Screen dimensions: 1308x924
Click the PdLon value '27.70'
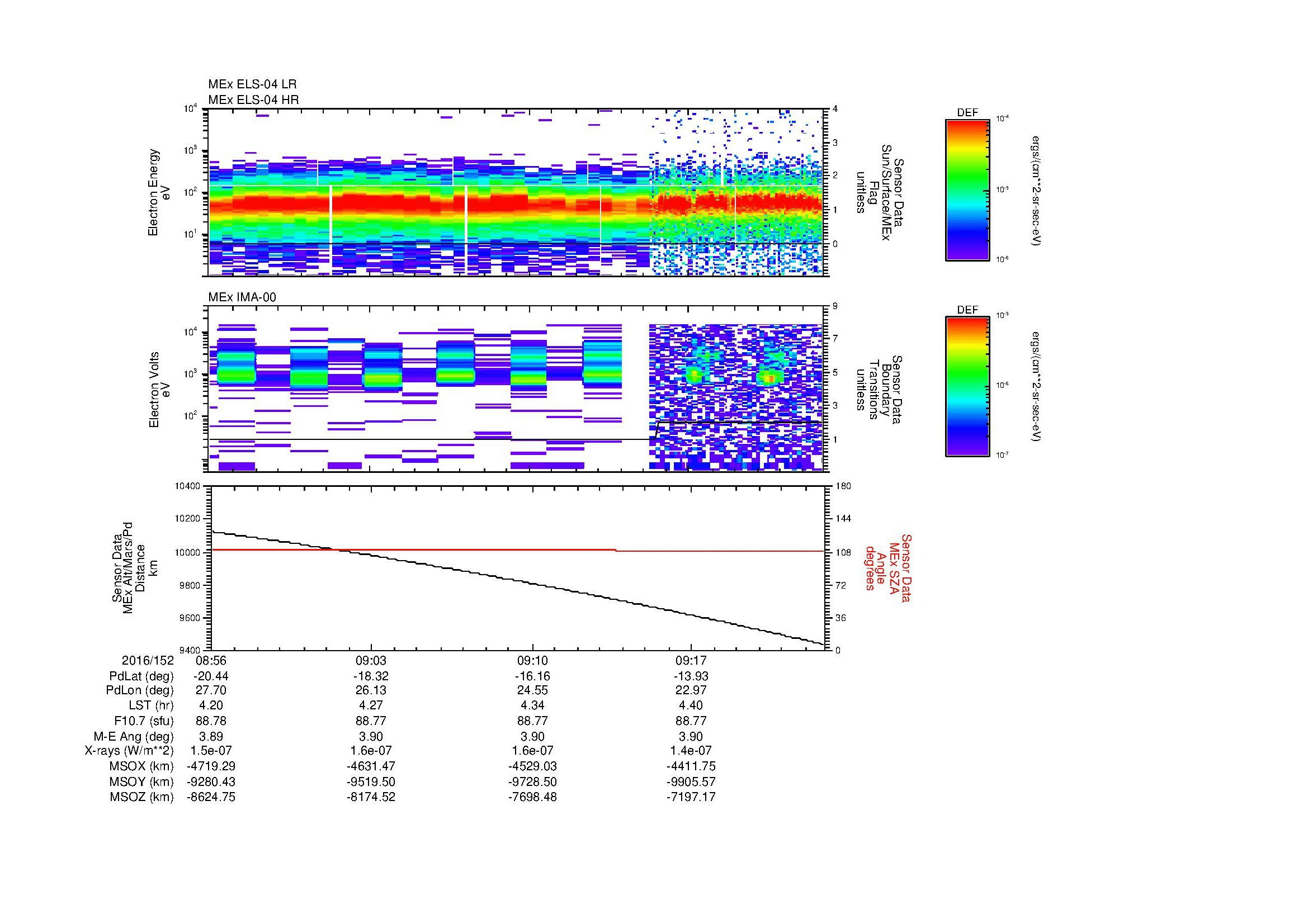point(211,690)
